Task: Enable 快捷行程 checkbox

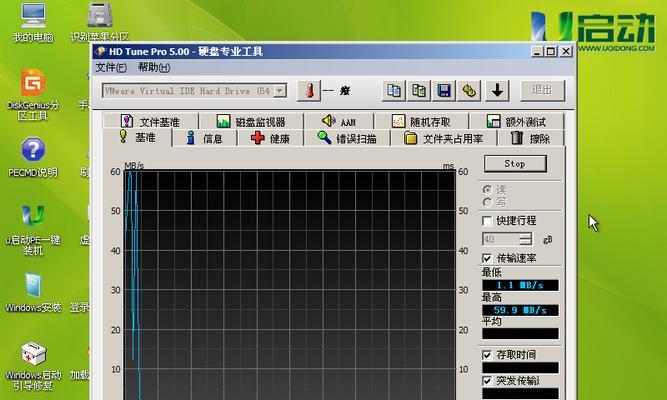Action: (x=487, y=221)
